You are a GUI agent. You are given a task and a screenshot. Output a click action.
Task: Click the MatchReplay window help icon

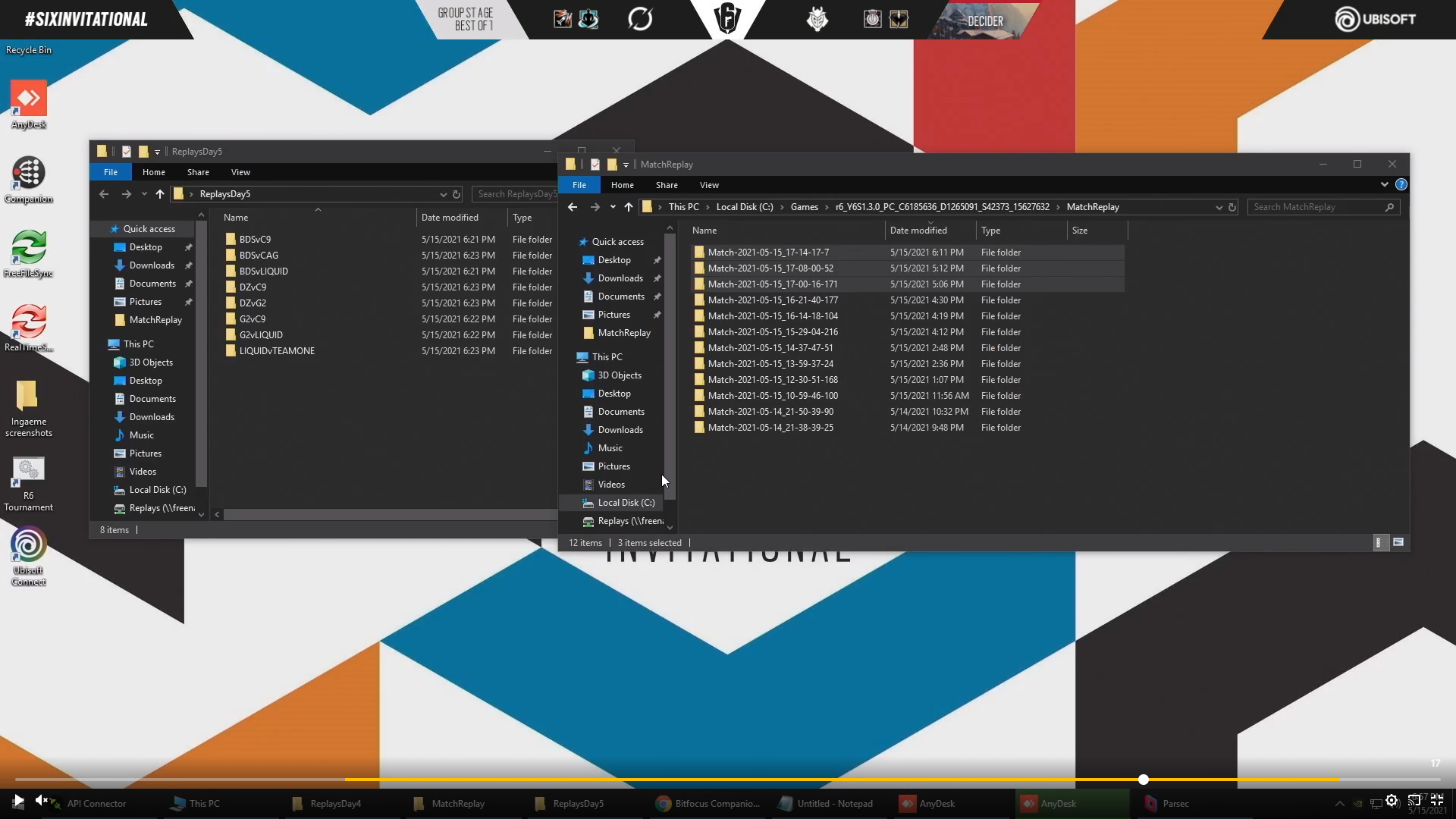pyautogui.click(x=1401, y=185)
